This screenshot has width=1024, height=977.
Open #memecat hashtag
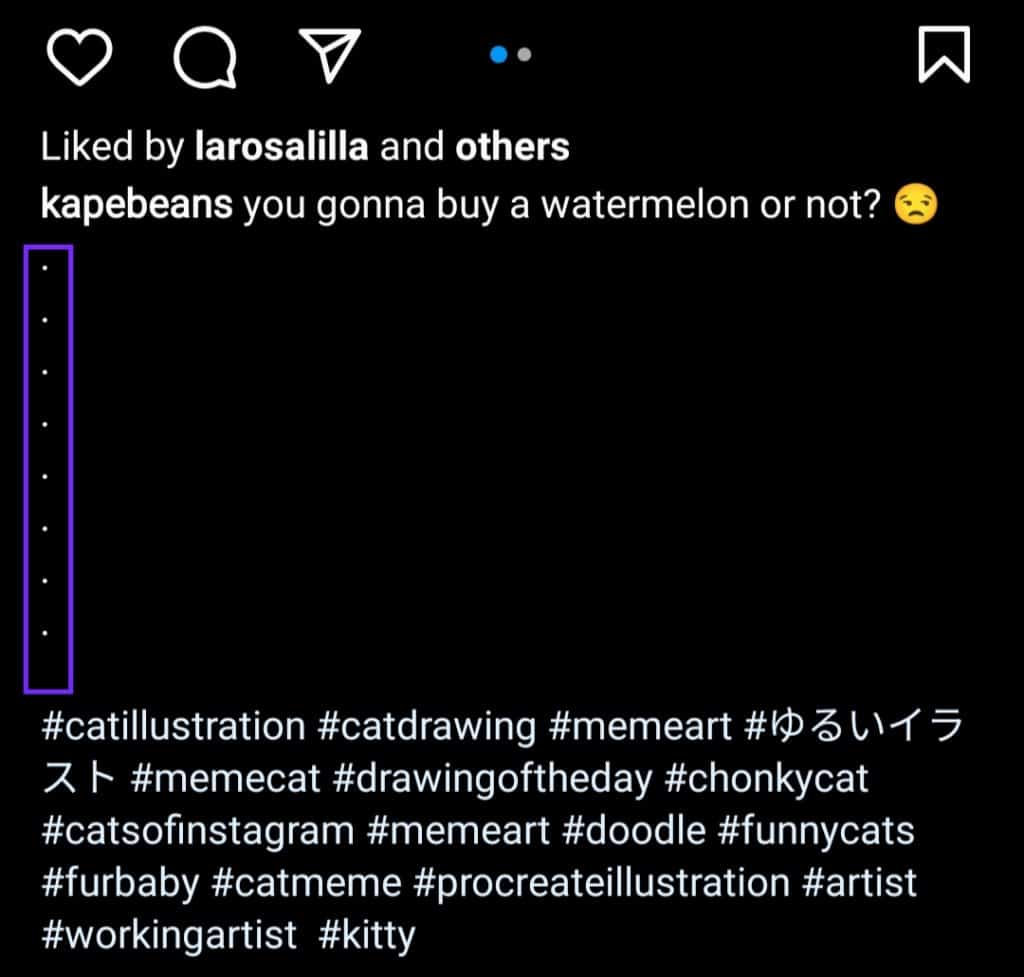coord(225,778)
